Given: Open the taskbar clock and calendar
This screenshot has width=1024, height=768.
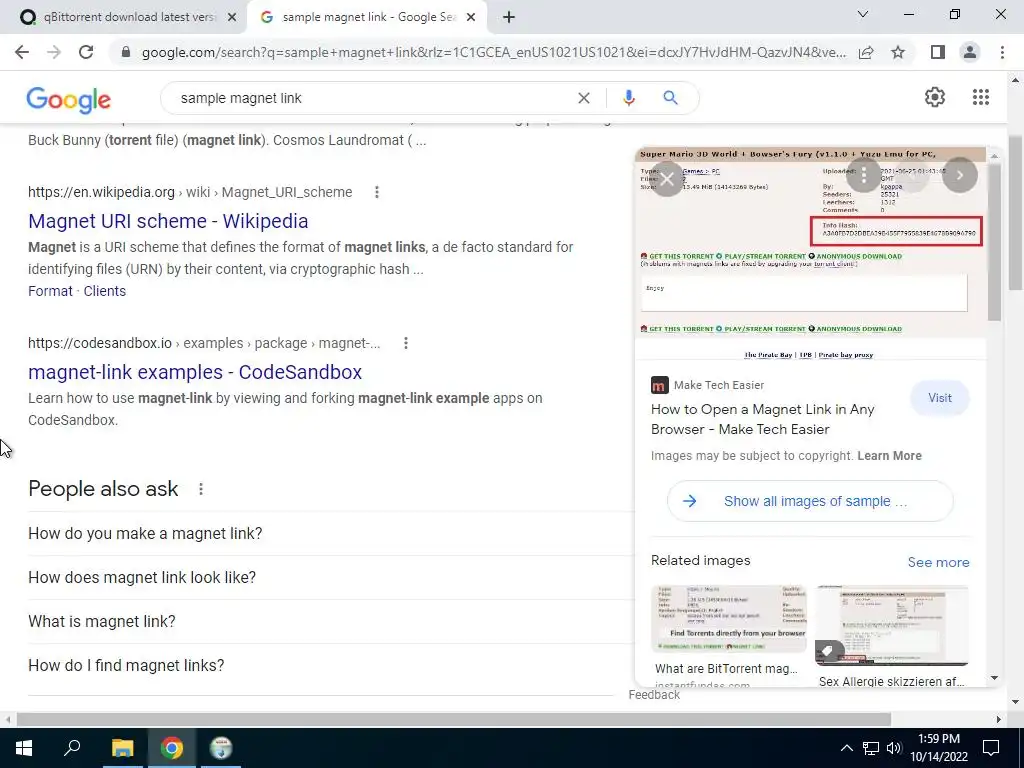Looking at the screenshot, I should [938, 748].
